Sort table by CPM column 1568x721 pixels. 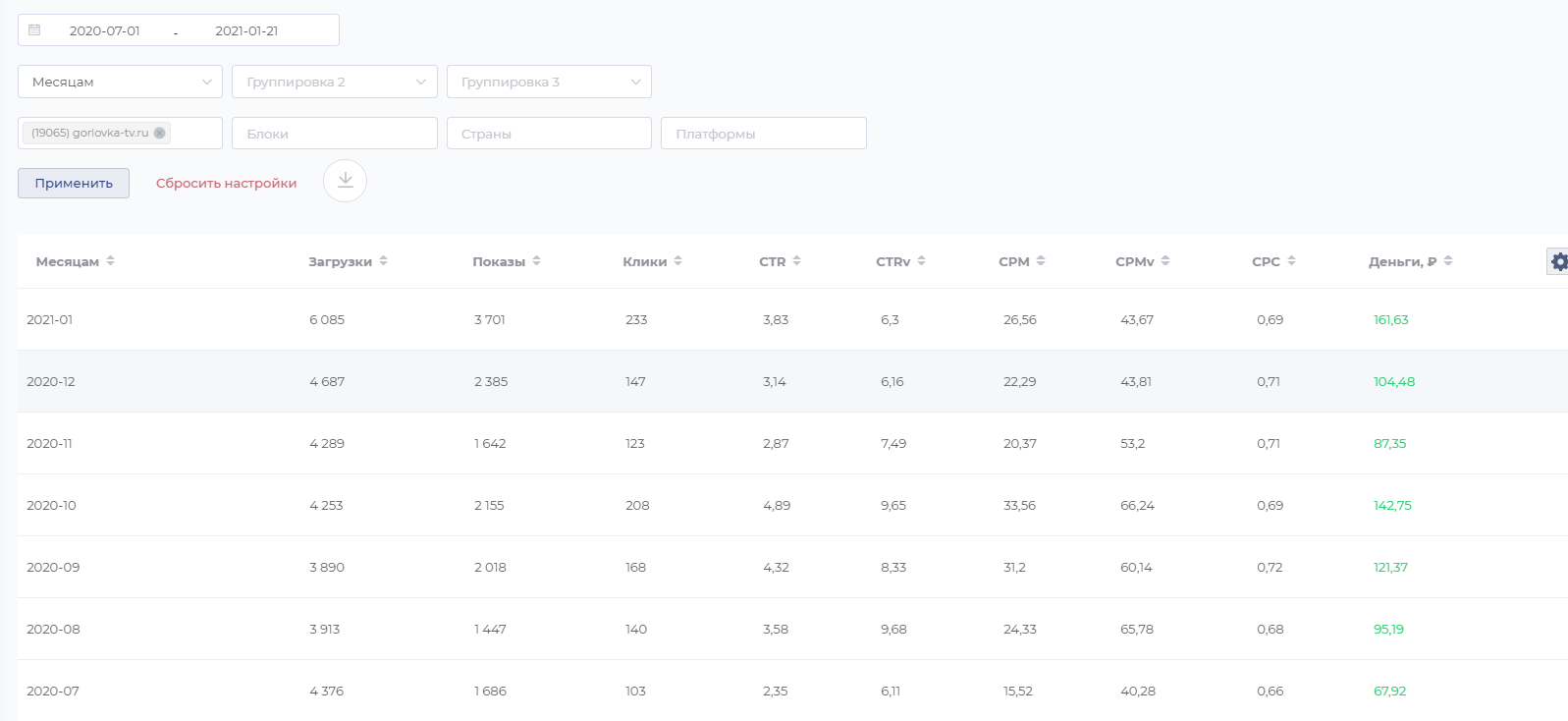pos(1041,261)
